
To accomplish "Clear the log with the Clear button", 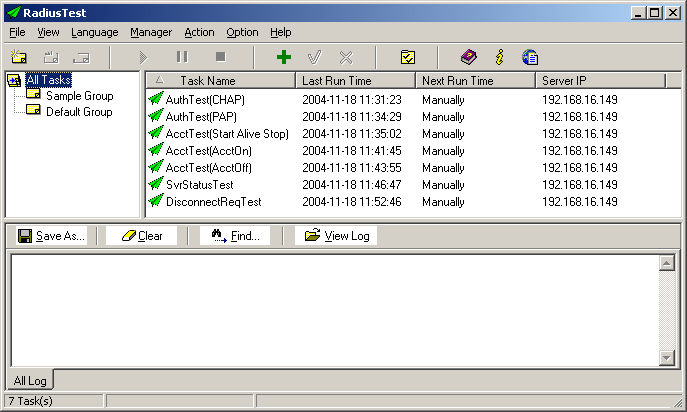I will [x=142, y=236].
